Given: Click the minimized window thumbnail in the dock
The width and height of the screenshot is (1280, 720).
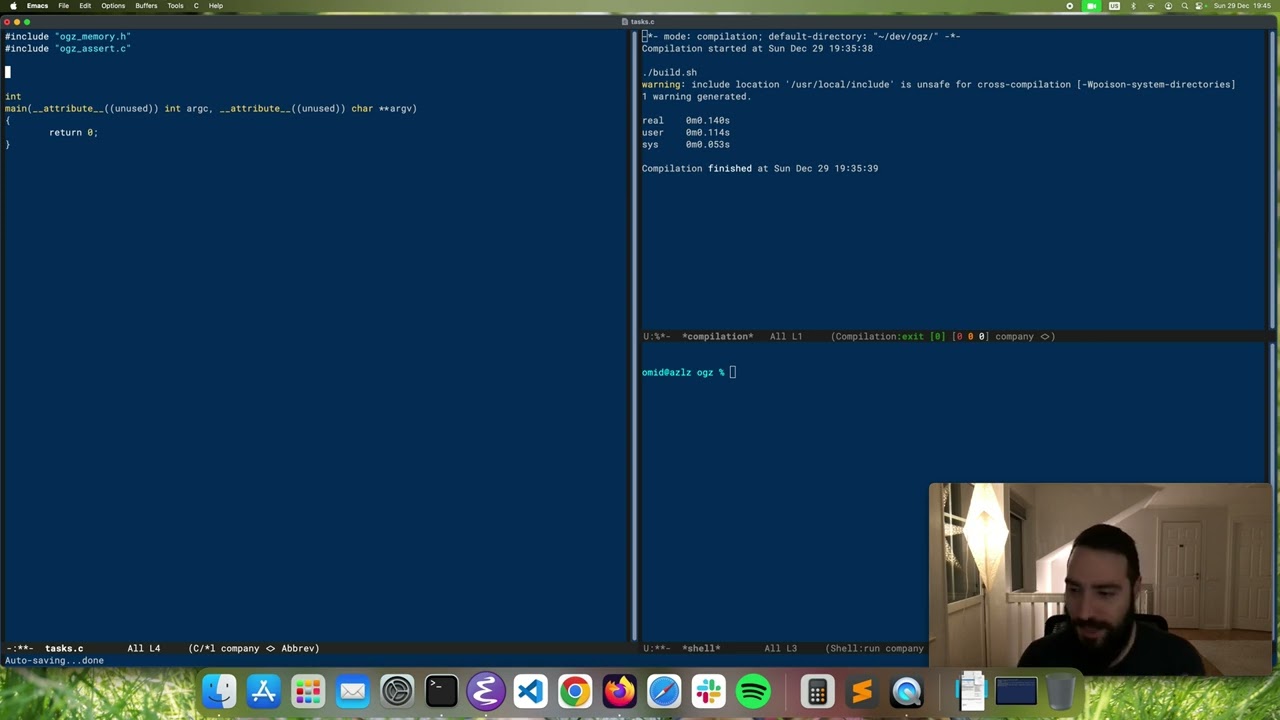Looking at the screenshot, I should point(1016,691).
